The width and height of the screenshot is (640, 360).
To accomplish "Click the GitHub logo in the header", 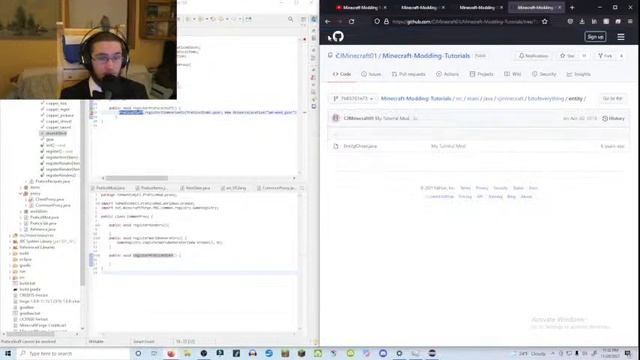I will [x=338, y=37].
